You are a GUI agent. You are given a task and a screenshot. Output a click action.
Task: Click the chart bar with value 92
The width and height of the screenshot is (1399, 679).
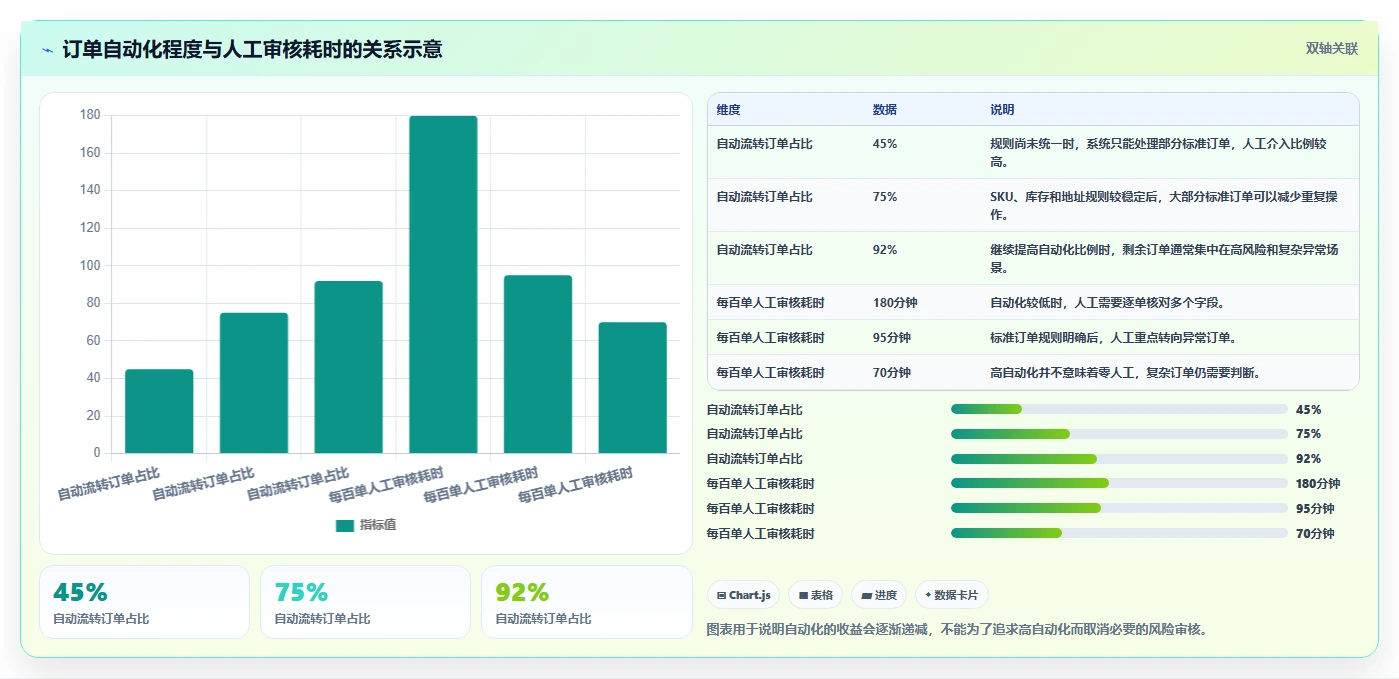348,367
